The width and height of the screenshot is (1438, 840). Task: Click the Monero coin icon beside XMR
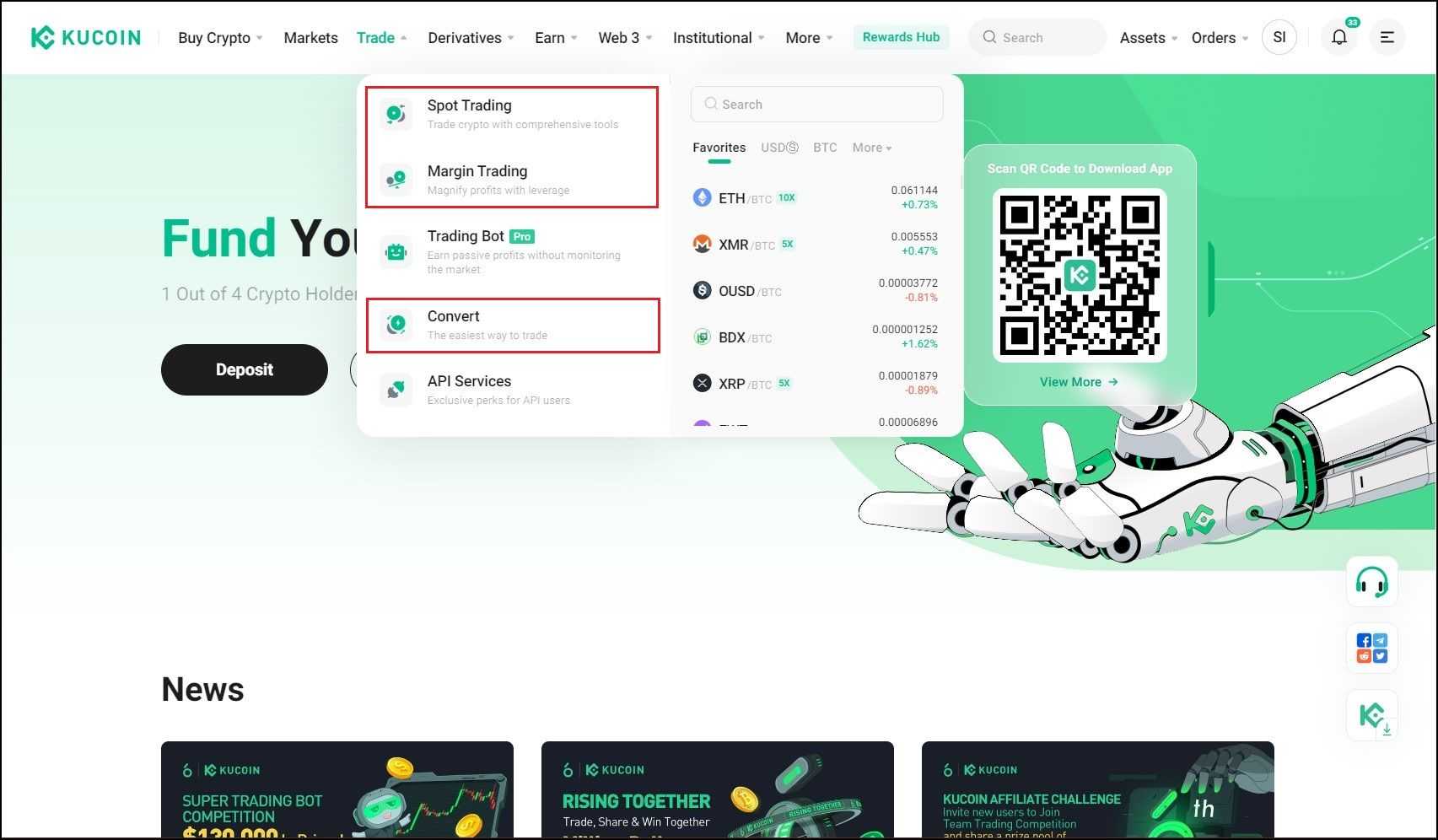(x=702, y=244)
